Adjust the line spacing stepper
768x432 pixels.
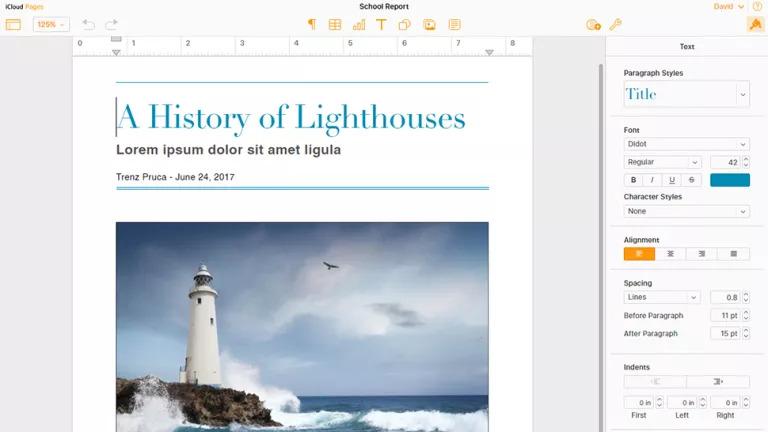(746, 297)
